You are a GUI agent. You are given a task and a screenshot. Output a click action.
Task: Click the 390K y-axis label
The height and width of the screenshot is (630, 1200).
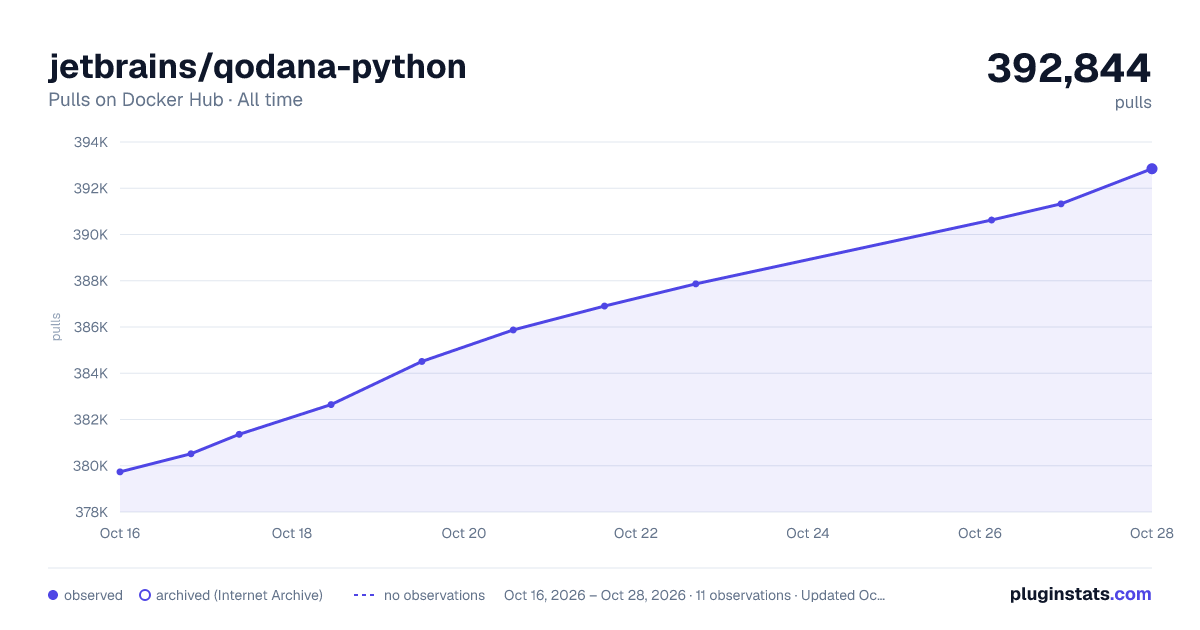click(x=90, y=235)
